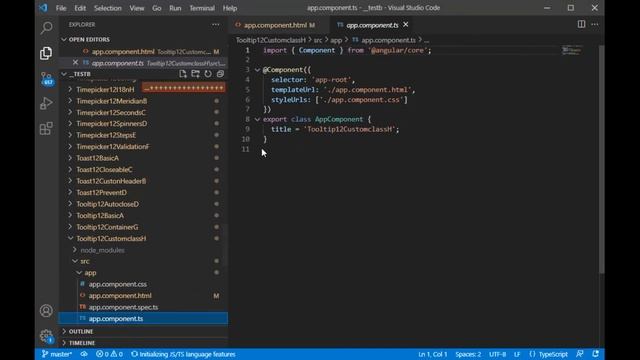Click Initializing JS/TS language features status
This screenshot has width=640, height=360.
tap(183, 354)
